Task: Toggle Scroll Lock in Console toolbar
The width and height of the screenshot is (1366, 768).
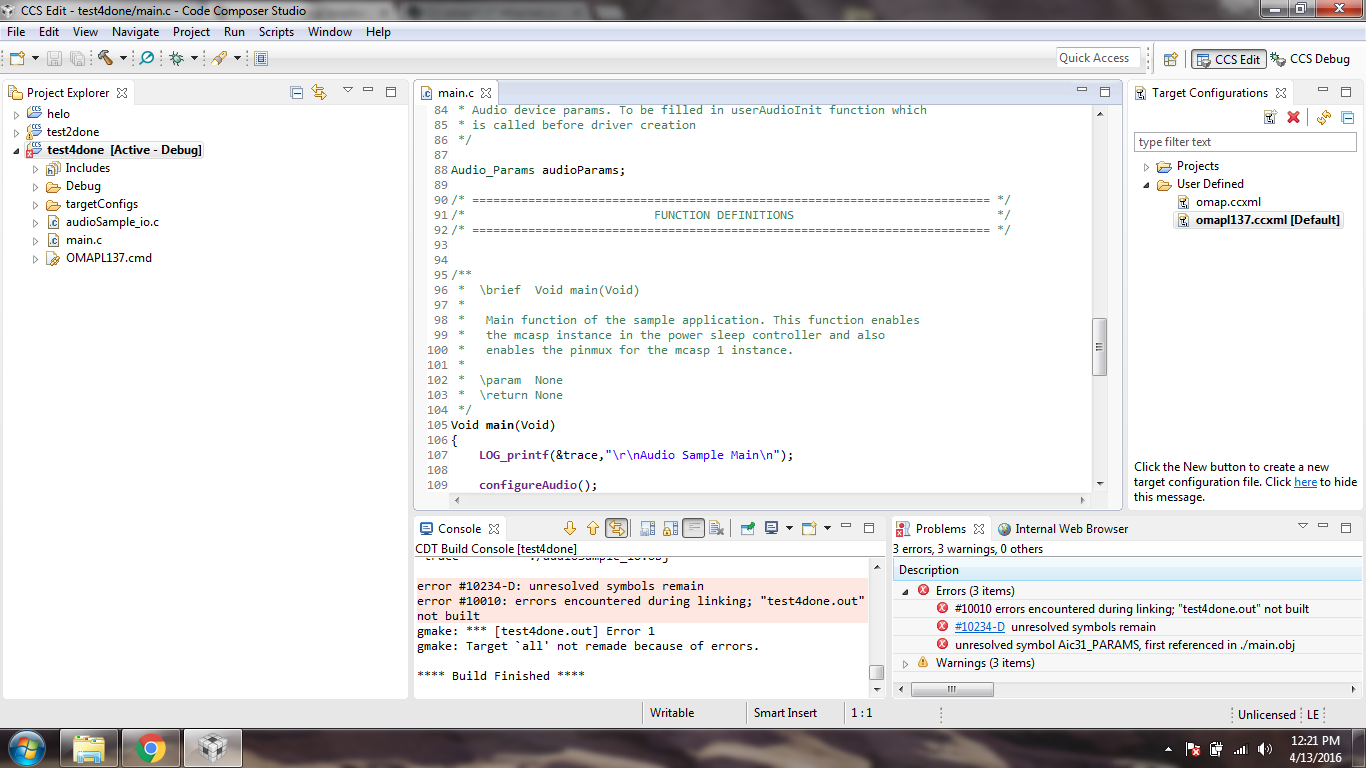Action: click(x=670, y=528)
